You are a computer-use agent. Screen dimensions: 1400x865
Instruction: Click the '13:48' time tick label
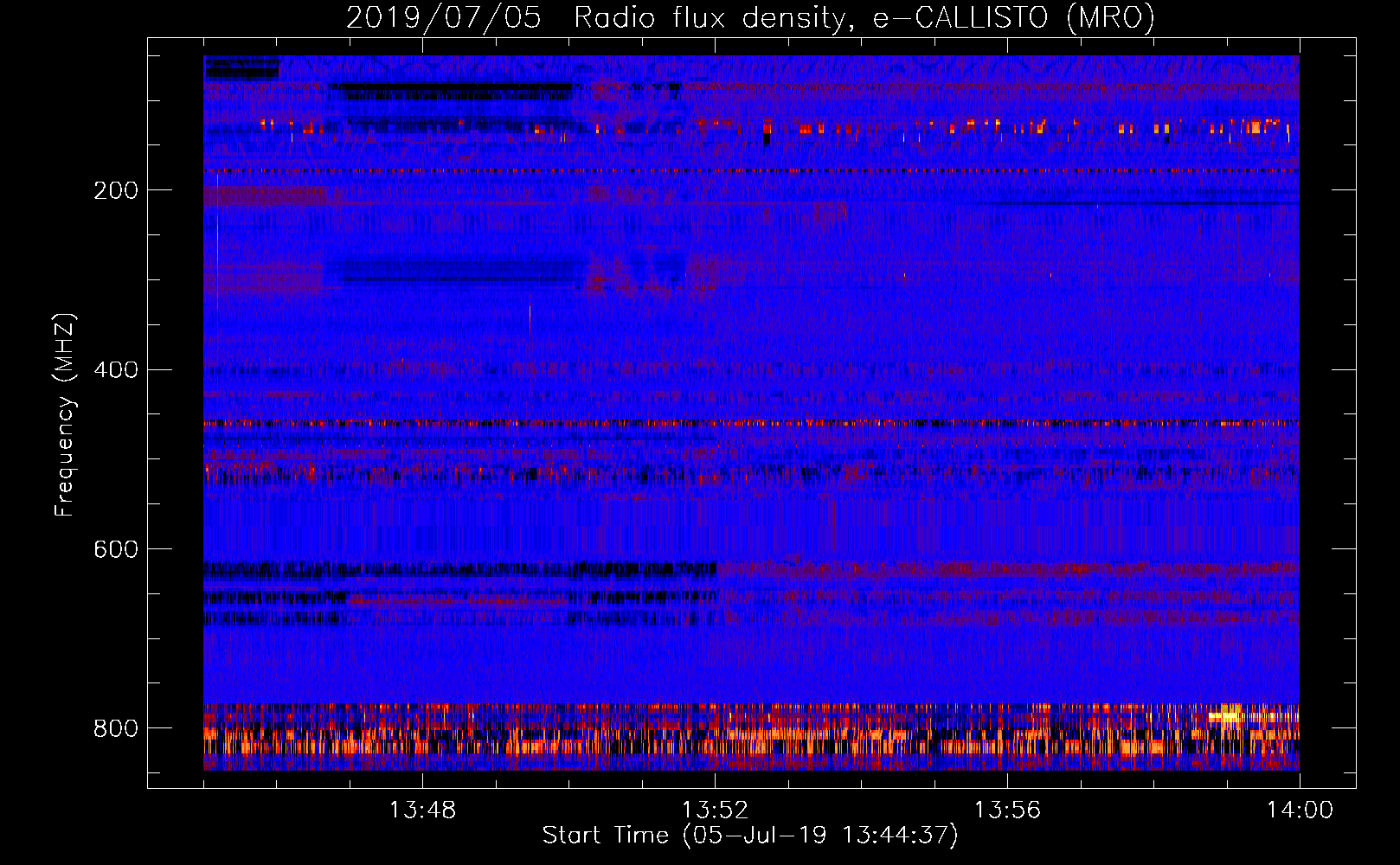[422, 811]
